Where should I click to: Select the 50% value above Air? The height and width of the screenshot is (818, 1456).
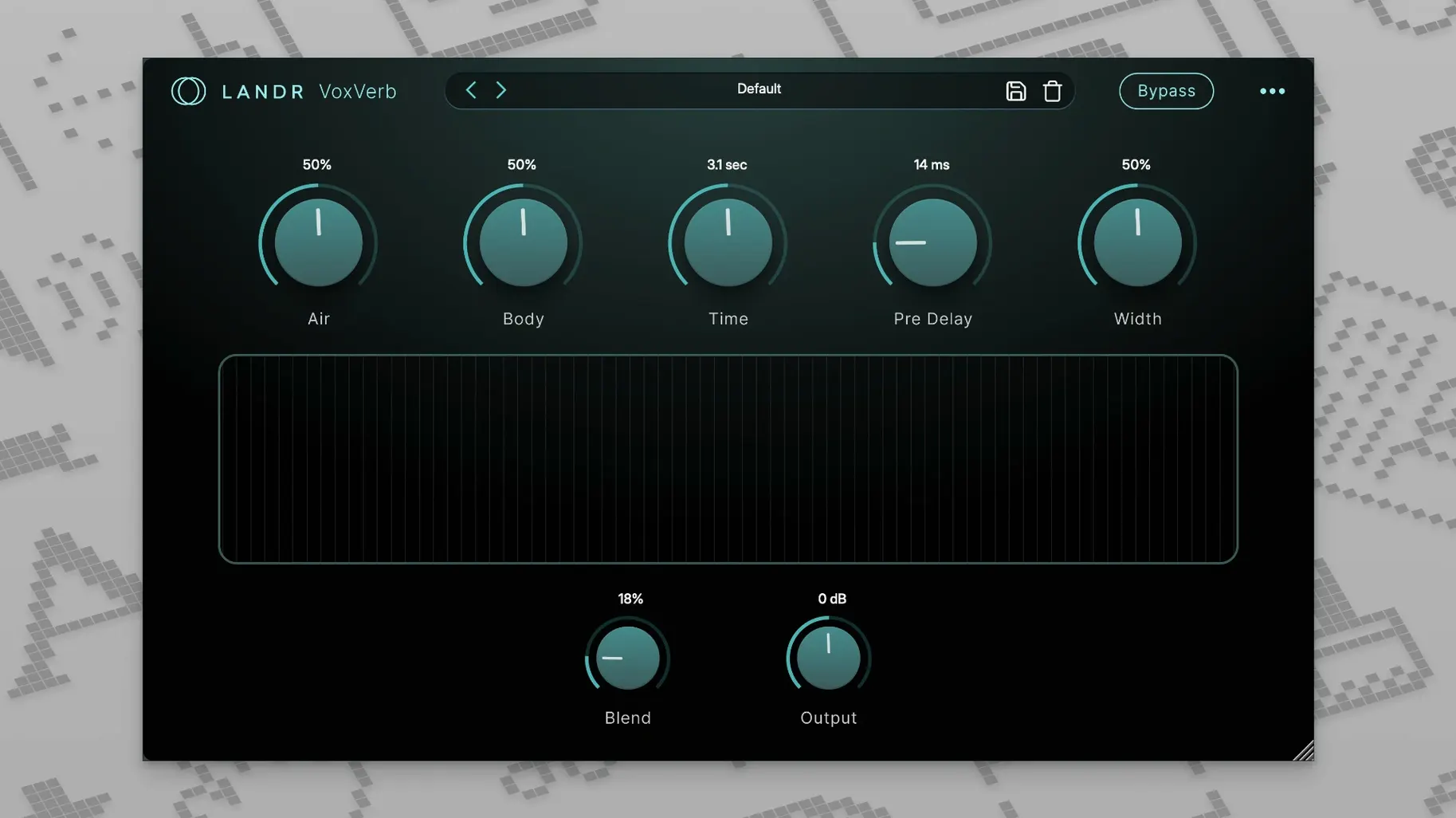[x=316, y=165]
